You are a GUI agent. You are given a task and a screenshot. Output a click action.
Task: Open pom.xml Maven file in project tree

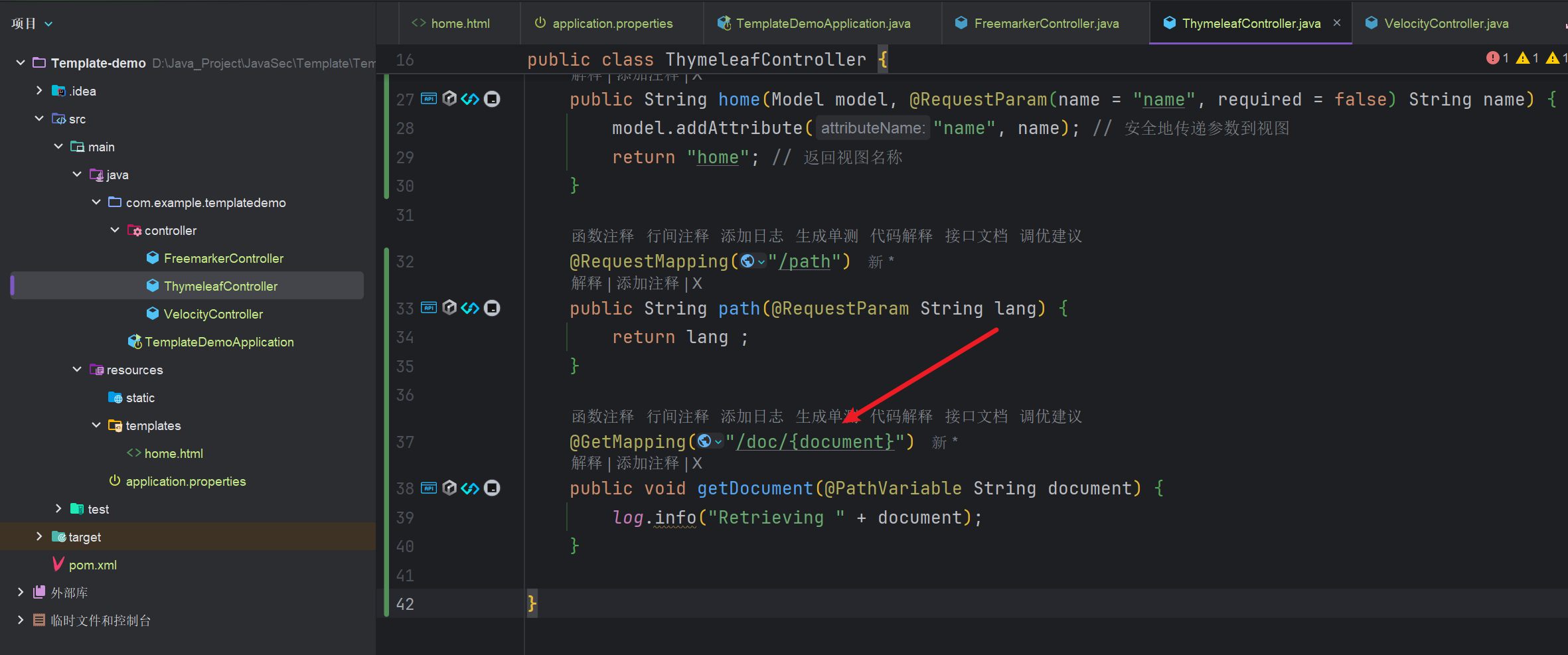tap(92, 565)
